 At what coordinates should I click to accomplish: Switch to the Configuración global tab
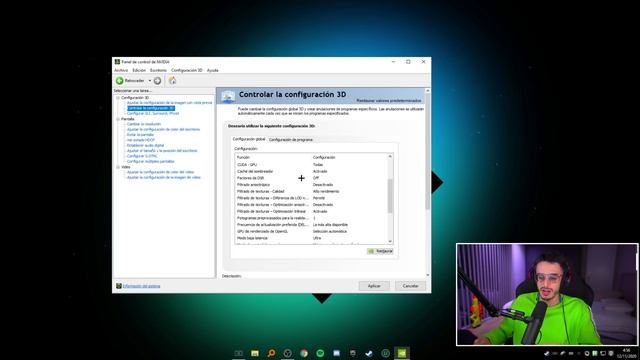[x=249, y=139]
